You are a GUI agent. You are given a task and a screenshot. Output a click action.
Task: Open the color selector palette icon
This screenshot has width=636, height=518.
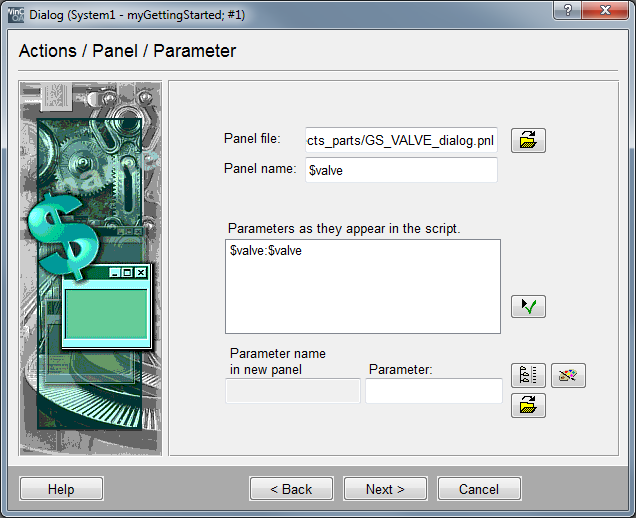[568, 376]
